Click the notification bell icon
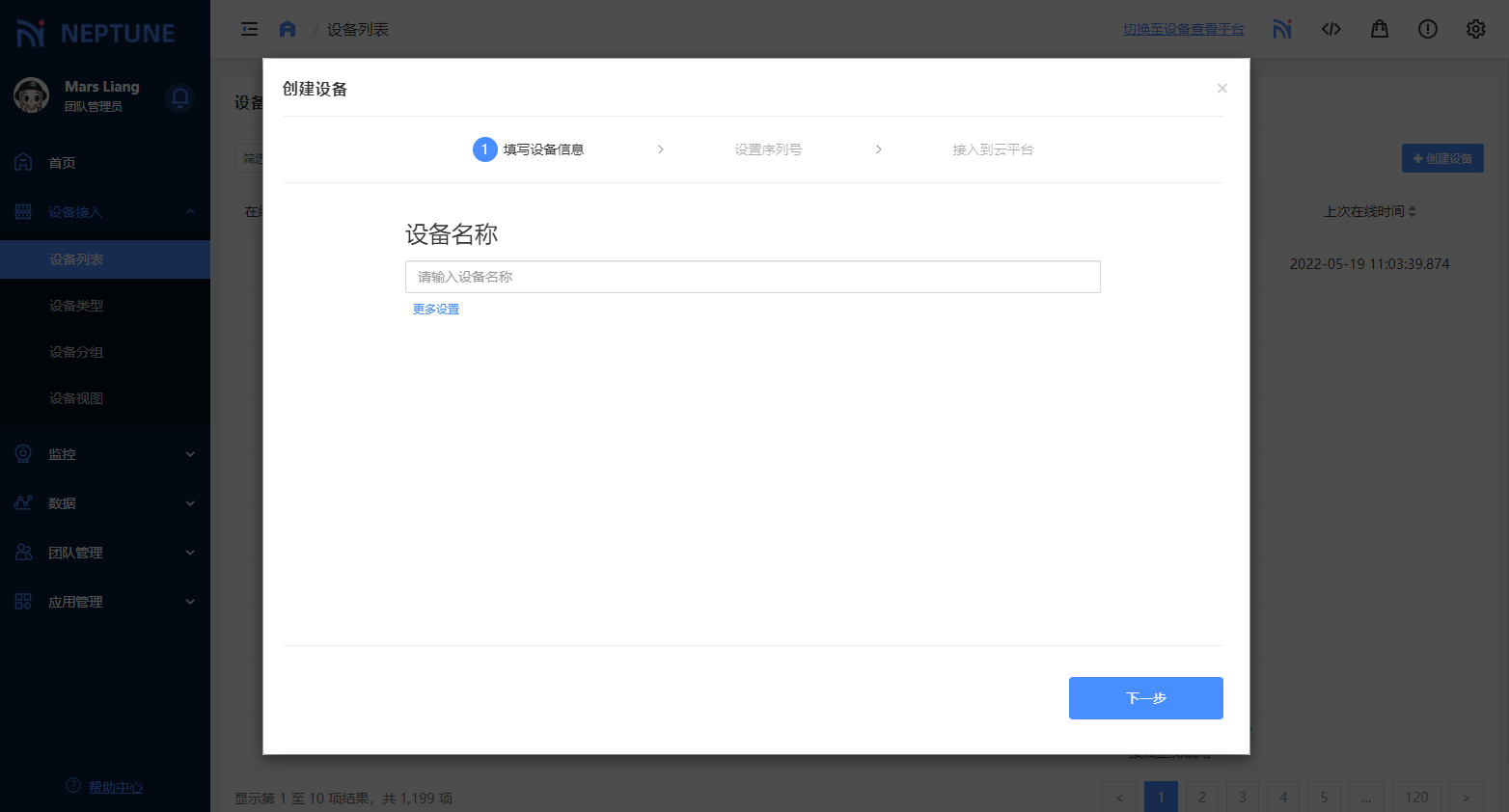 click(x=180, y=97)
